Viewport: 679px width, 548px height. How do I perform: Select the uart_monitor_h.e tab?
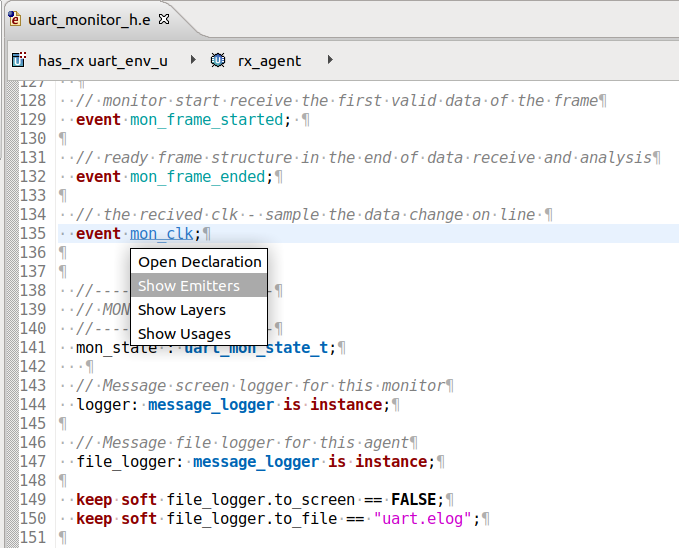(x=89, y=20)
